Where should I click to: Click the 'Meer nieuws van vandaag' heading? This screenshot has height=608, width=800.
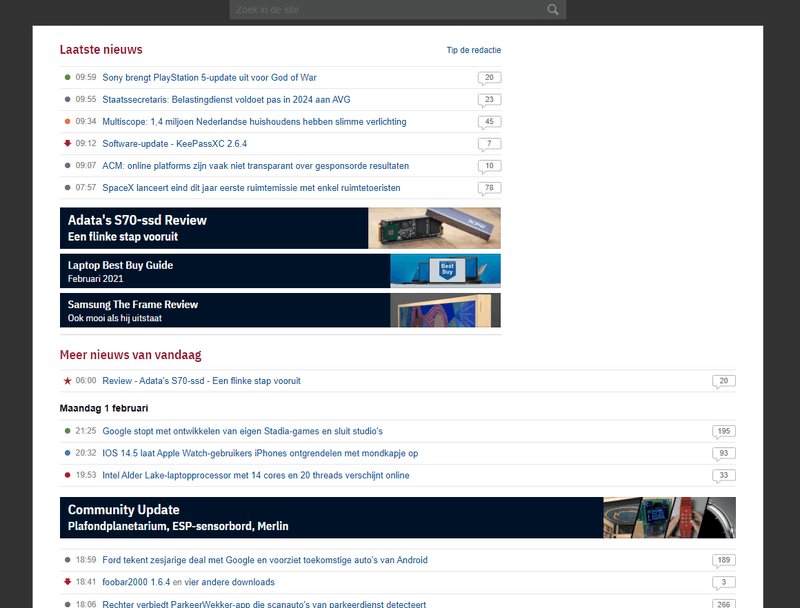(x=131, y=355)
